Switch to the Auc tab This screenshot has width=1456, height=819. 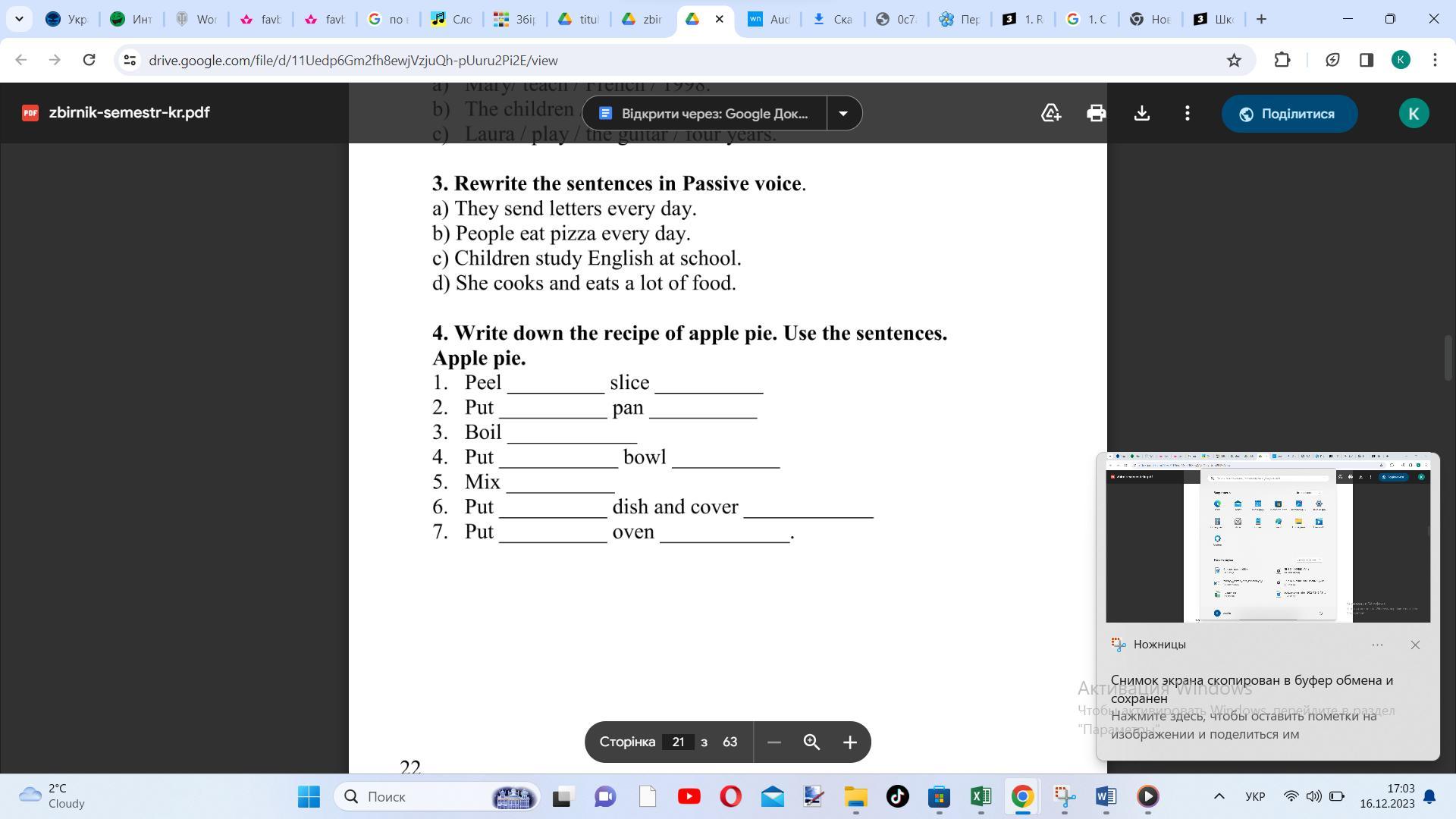tap(770, 19)
